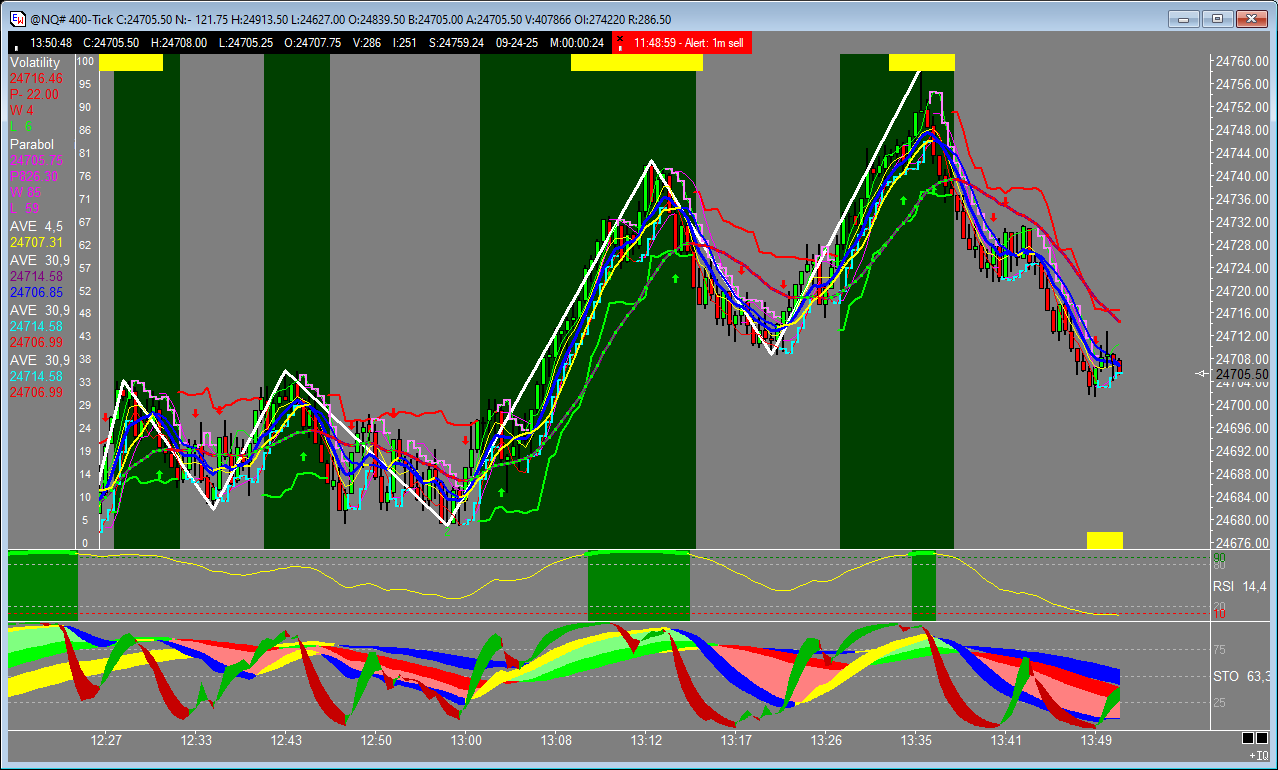
Task: Click the current price arrow marker on axis
Action: [x=1202, y=374]
